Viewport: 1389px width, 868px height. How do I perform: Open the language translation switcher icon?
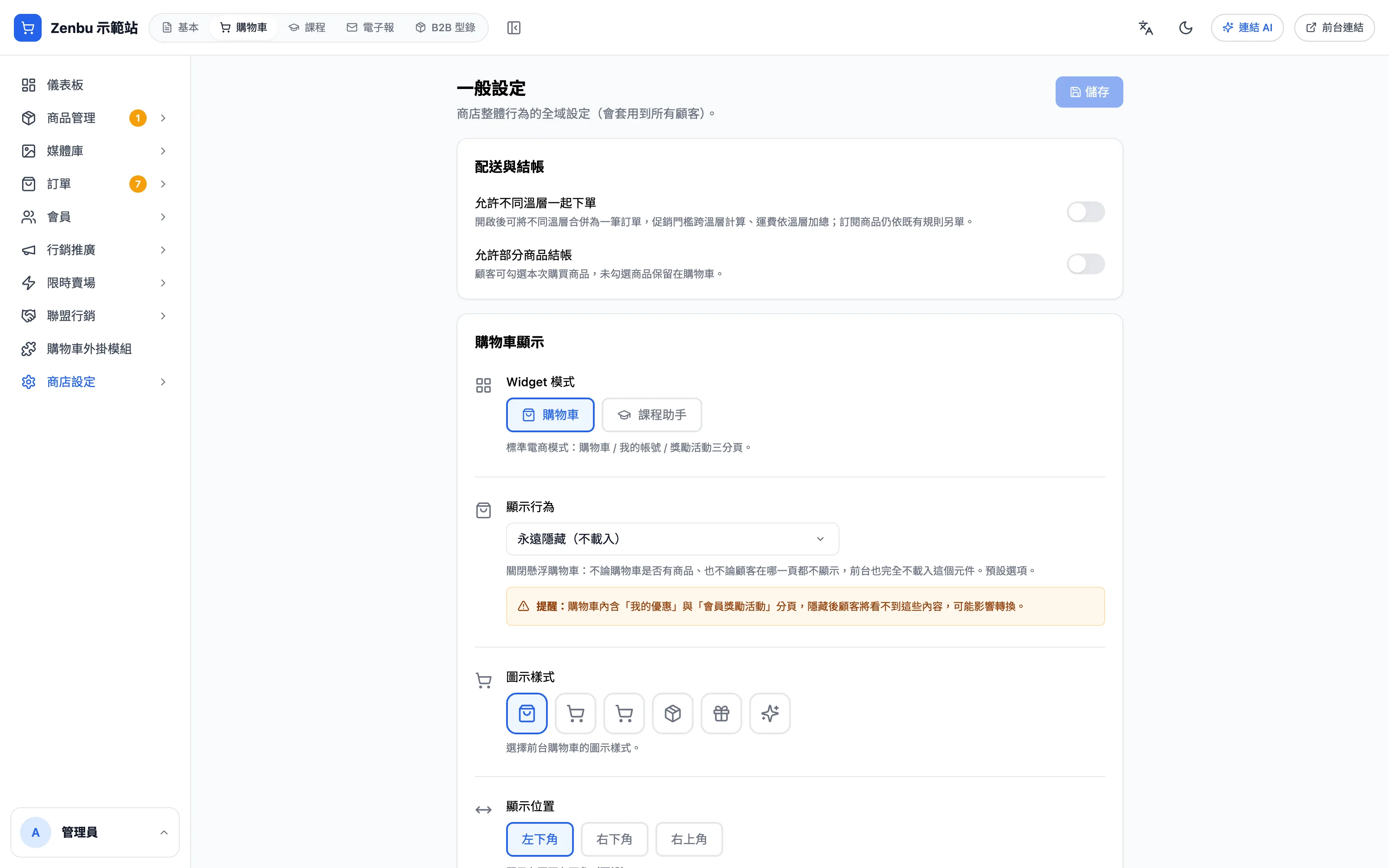(1145, 27)
